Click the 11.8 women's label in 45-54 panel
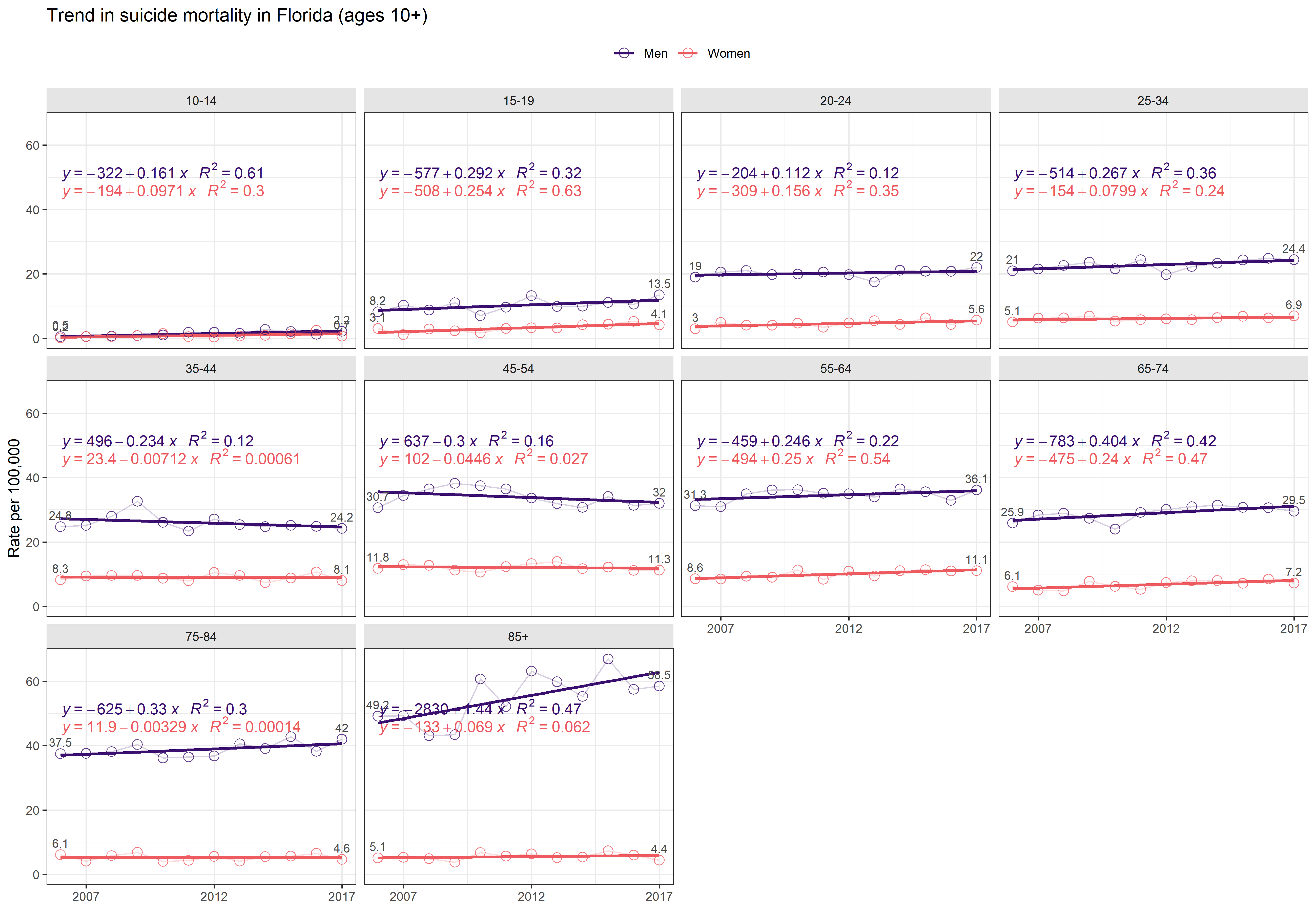 [x=378, y=557]
